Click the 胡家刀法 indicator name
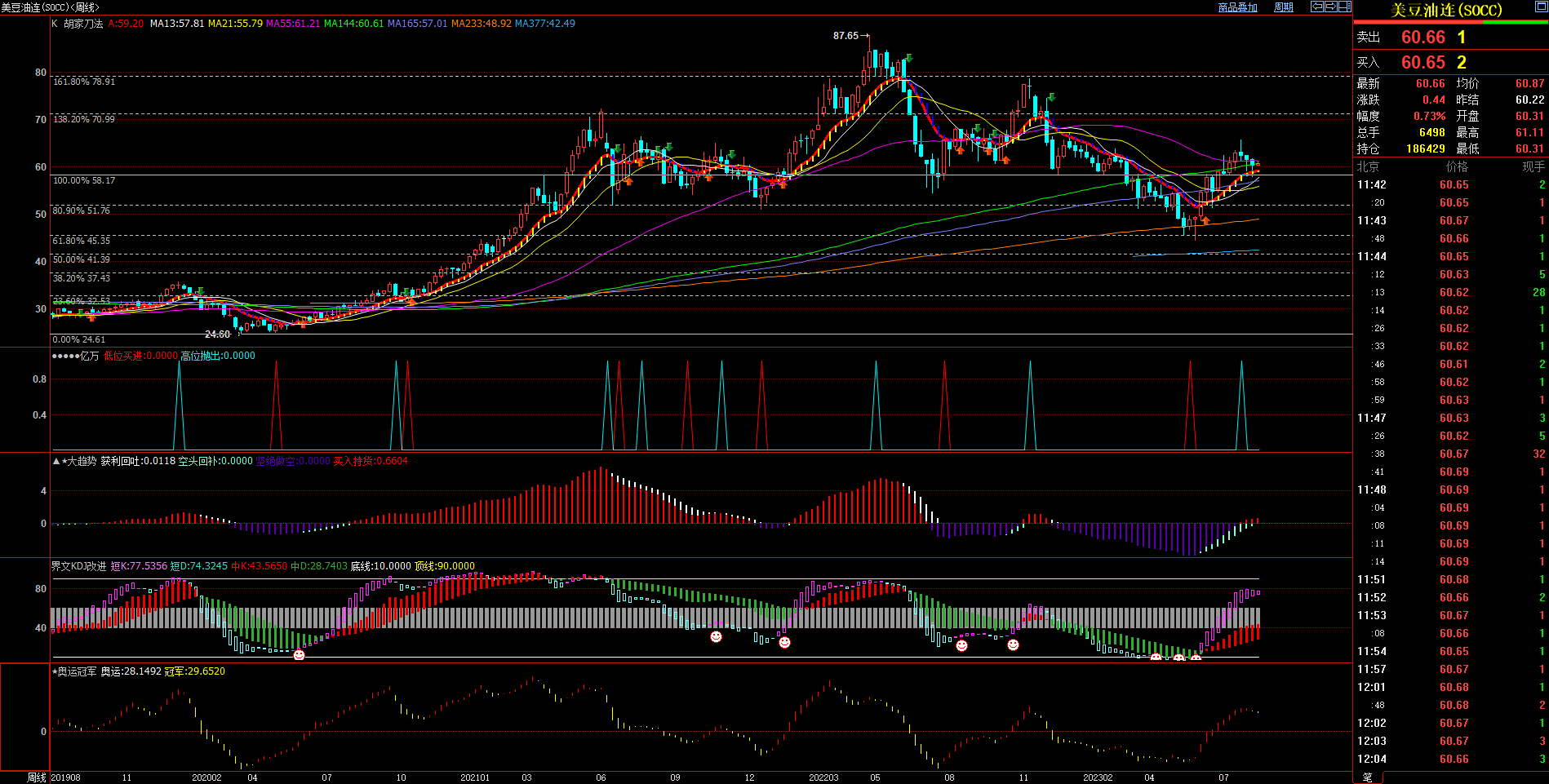The width and height of the screenshot is (1549, 784). 83,24
